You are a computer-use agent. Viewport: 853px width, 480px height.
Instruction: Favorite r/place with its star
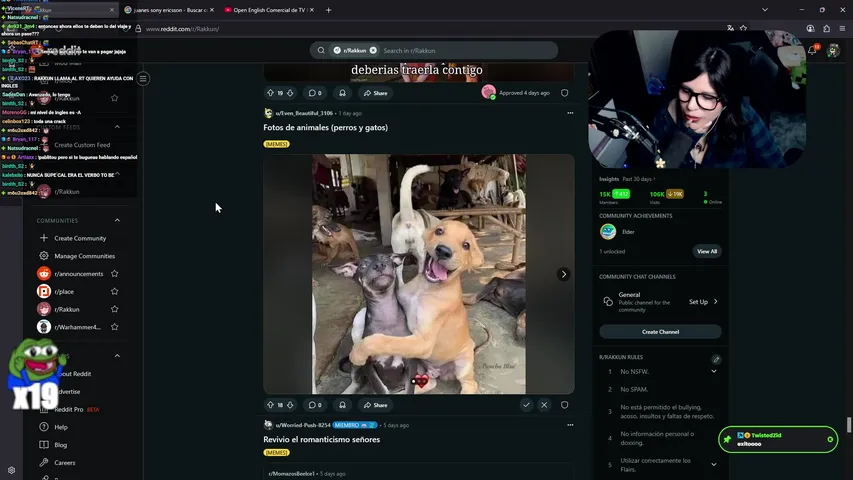115,291
